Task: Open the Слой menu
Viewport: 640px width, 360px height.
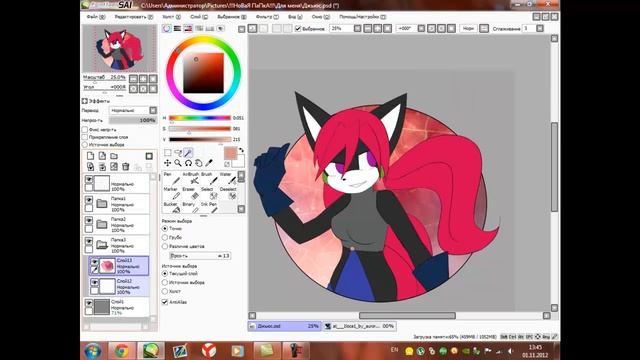Action: (x=199, y=17)
